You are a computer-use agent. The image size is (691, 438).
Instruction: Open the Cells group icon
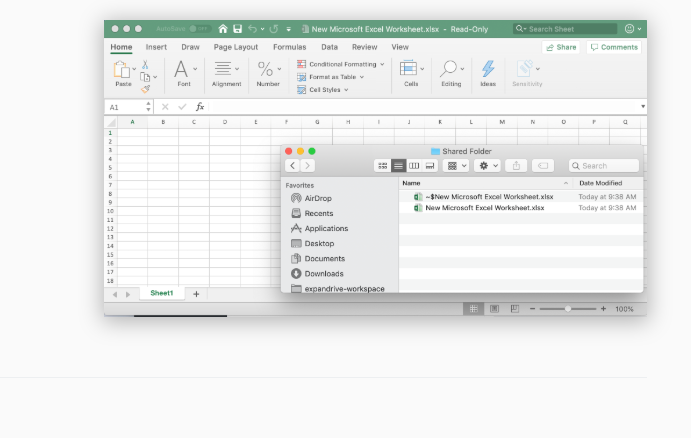click(x=408, y=69)
